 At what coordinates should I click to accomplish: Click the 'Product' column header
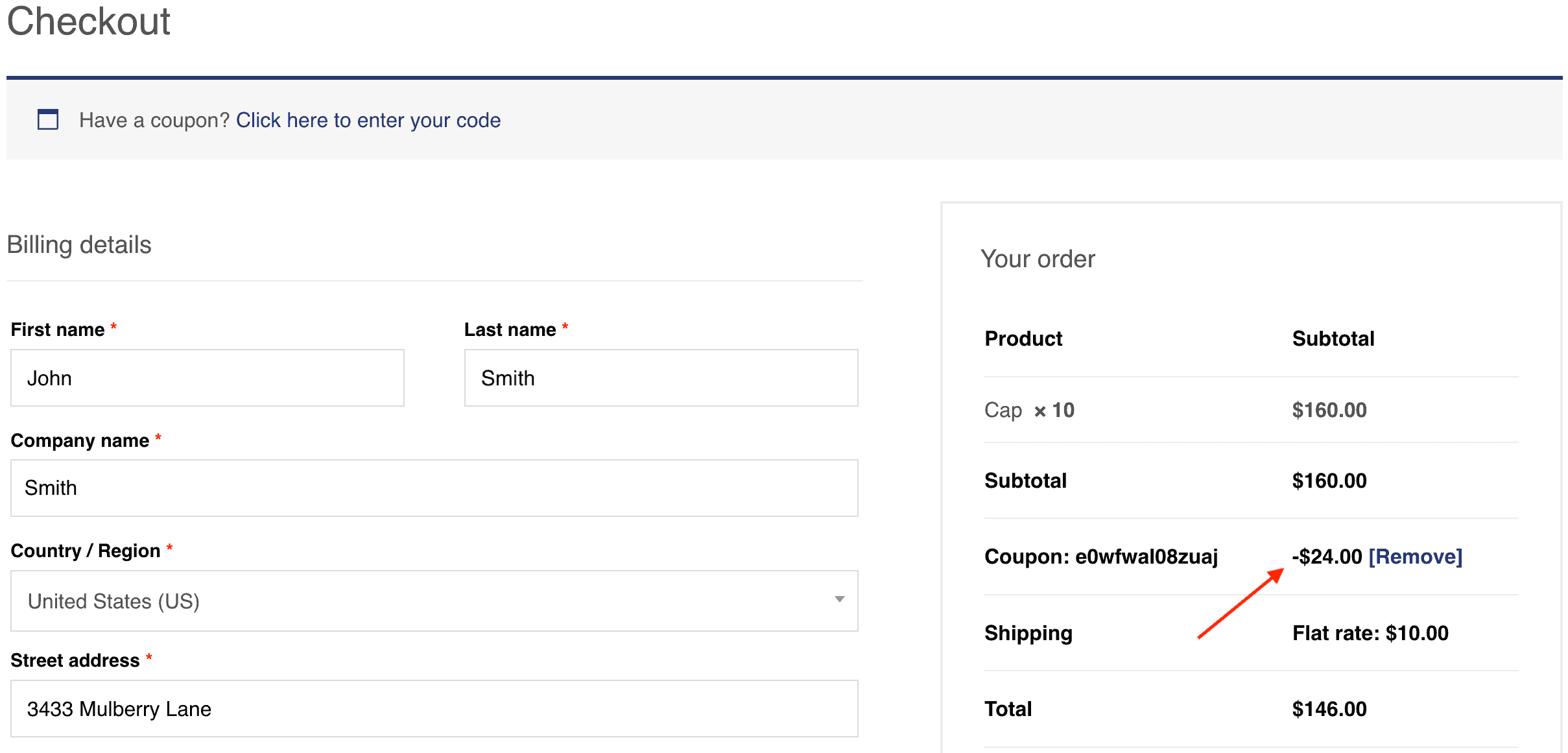1023,339
